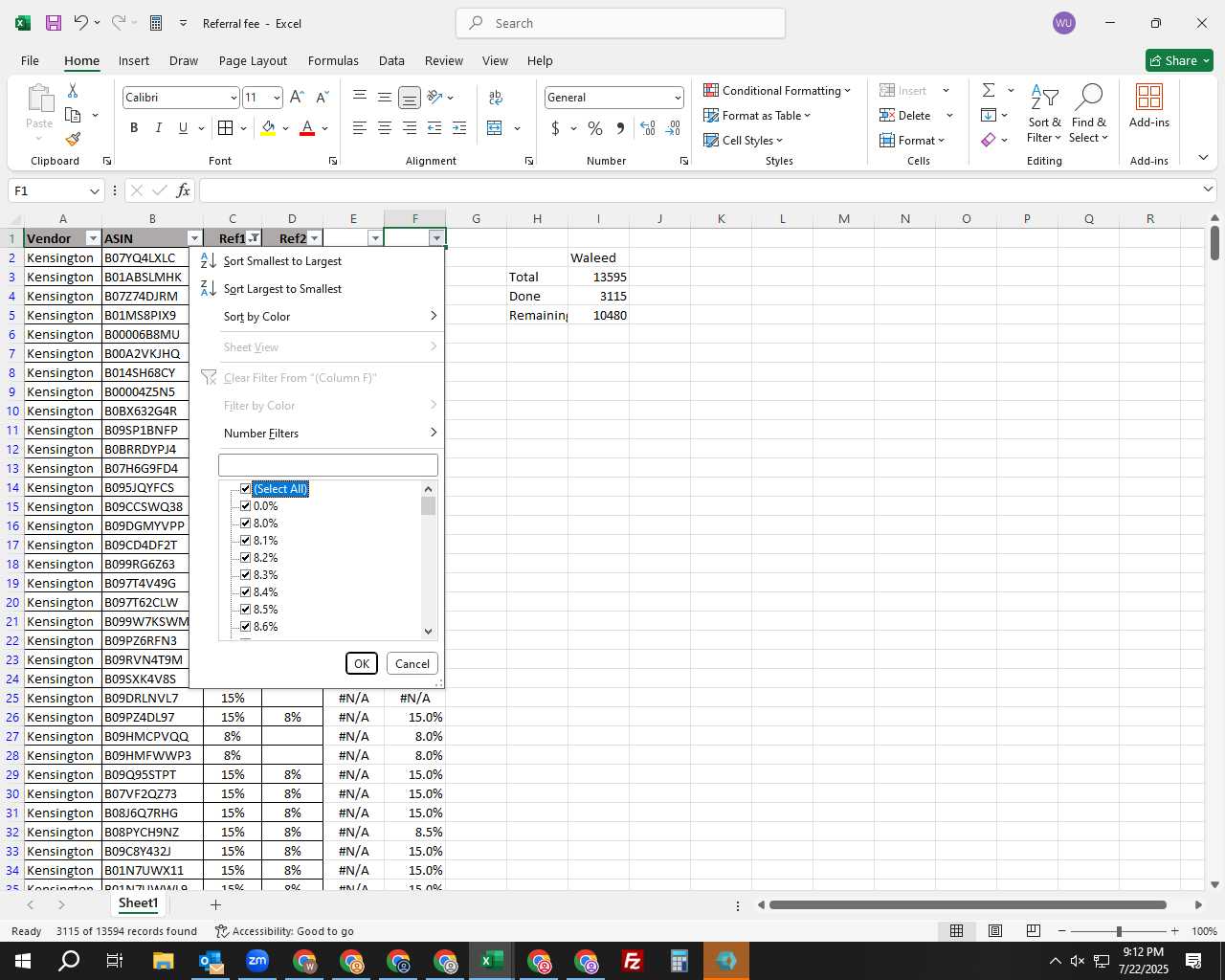Open Number Filters submenu

(x=317, y=434)
